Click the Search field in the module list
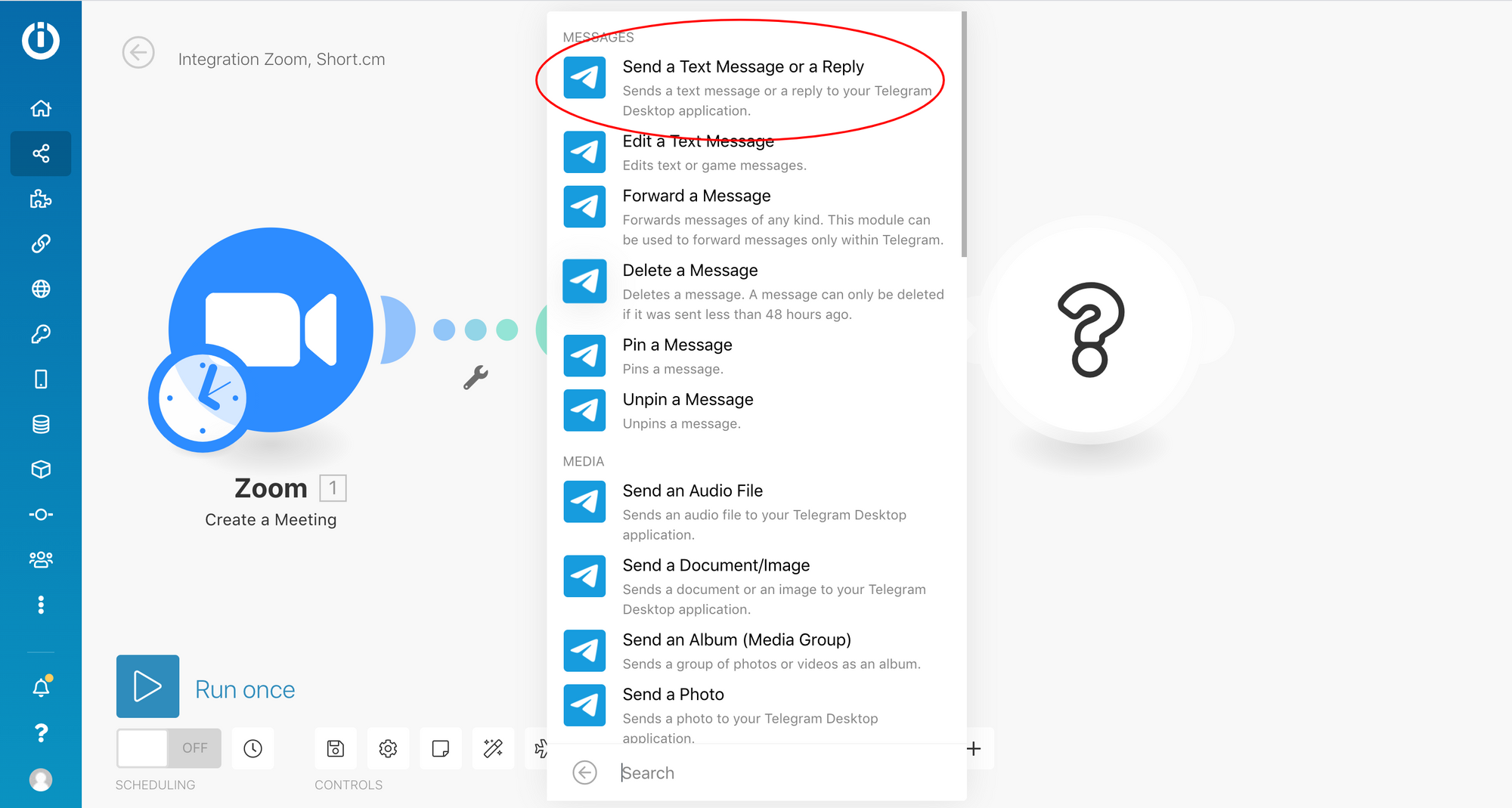This screenshot has height=808, width=1512. click(x=786, y=772)
